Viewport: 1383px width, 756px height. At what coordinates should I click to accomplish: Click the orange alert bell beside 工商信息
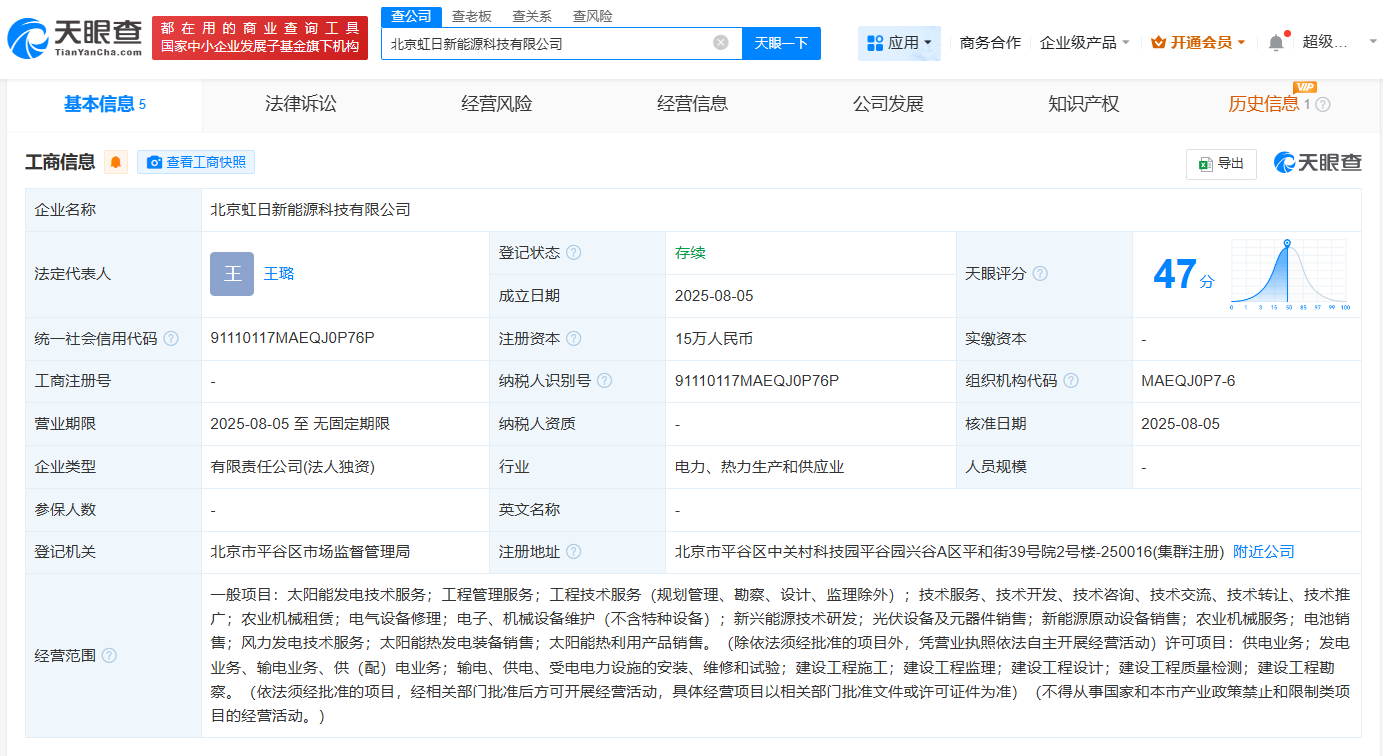(116, 162)
